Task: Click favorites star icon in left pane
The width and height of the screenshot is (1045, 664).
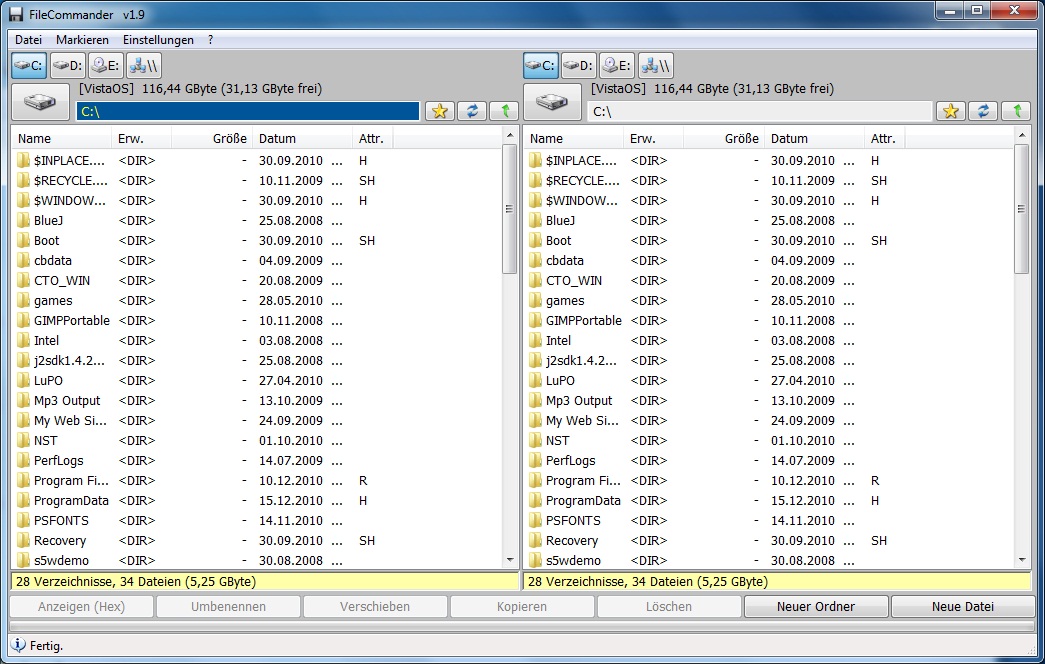Action: point(440,111)
